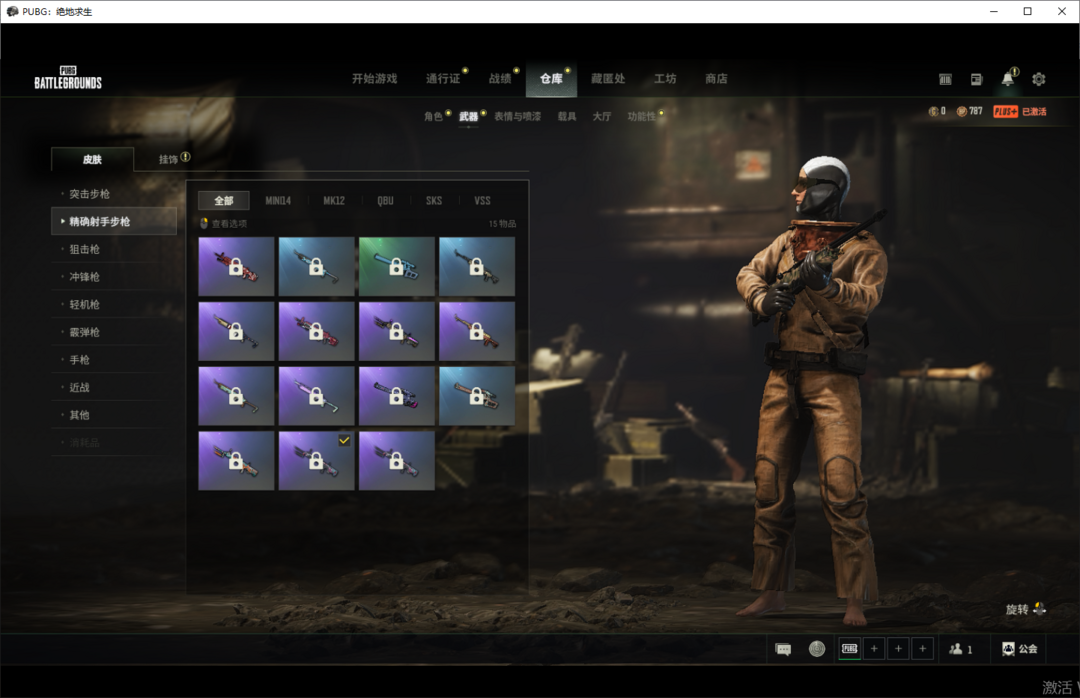Screen dimensions: 1080x698
Task: Switch to the 挂饰 tab
Action: [x=169, y=159]
